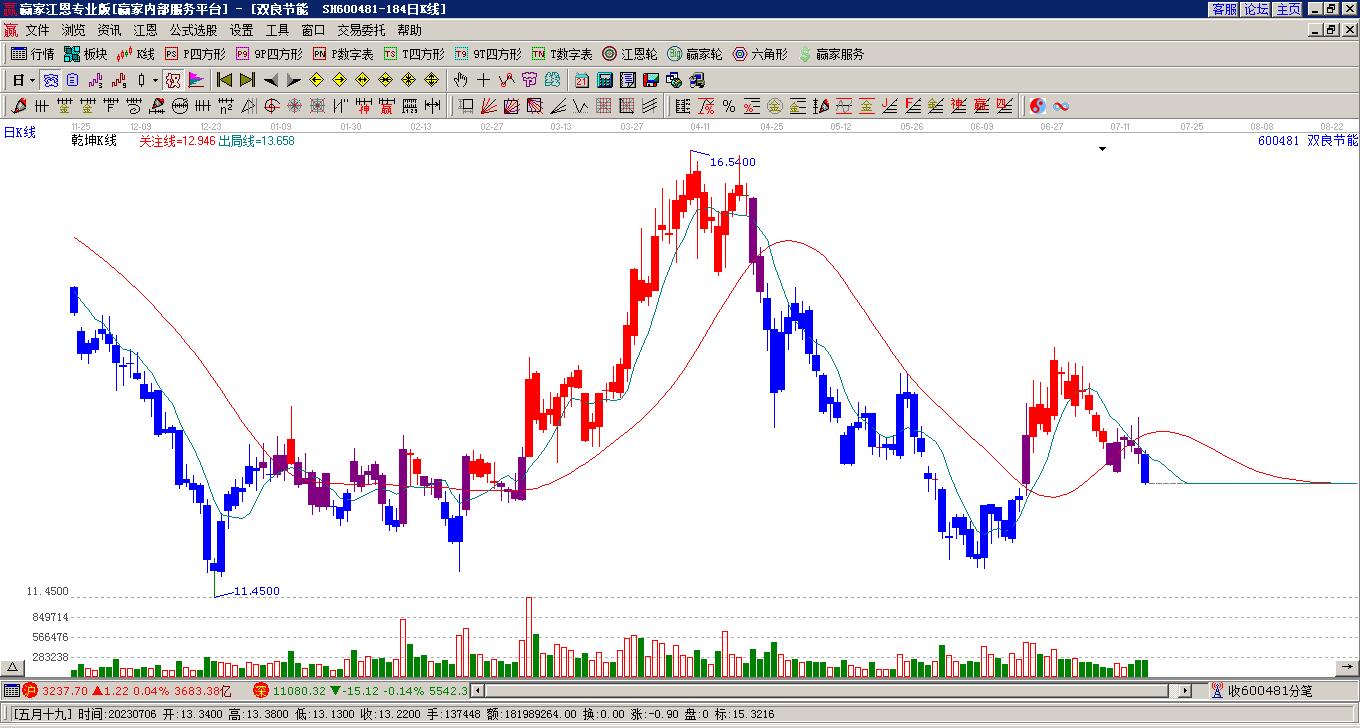This screenshot has width=1360, height=728.
Task: Click the horizontal scrollbar left arrow
Action: (x=477, y=691)
